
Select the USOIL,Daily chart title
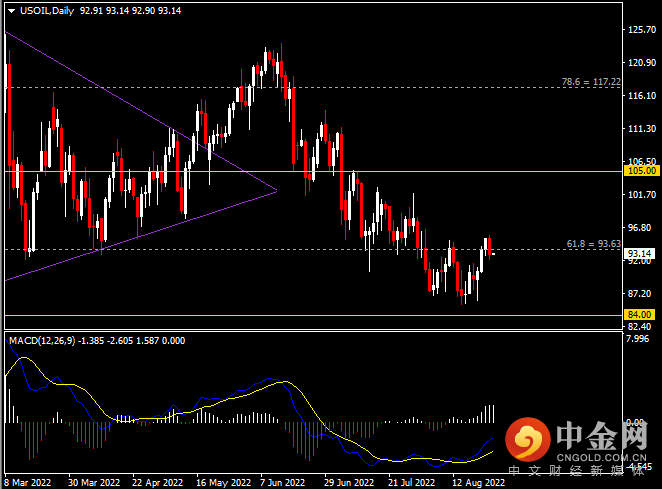pyautogui.click(x=47, y=11)
